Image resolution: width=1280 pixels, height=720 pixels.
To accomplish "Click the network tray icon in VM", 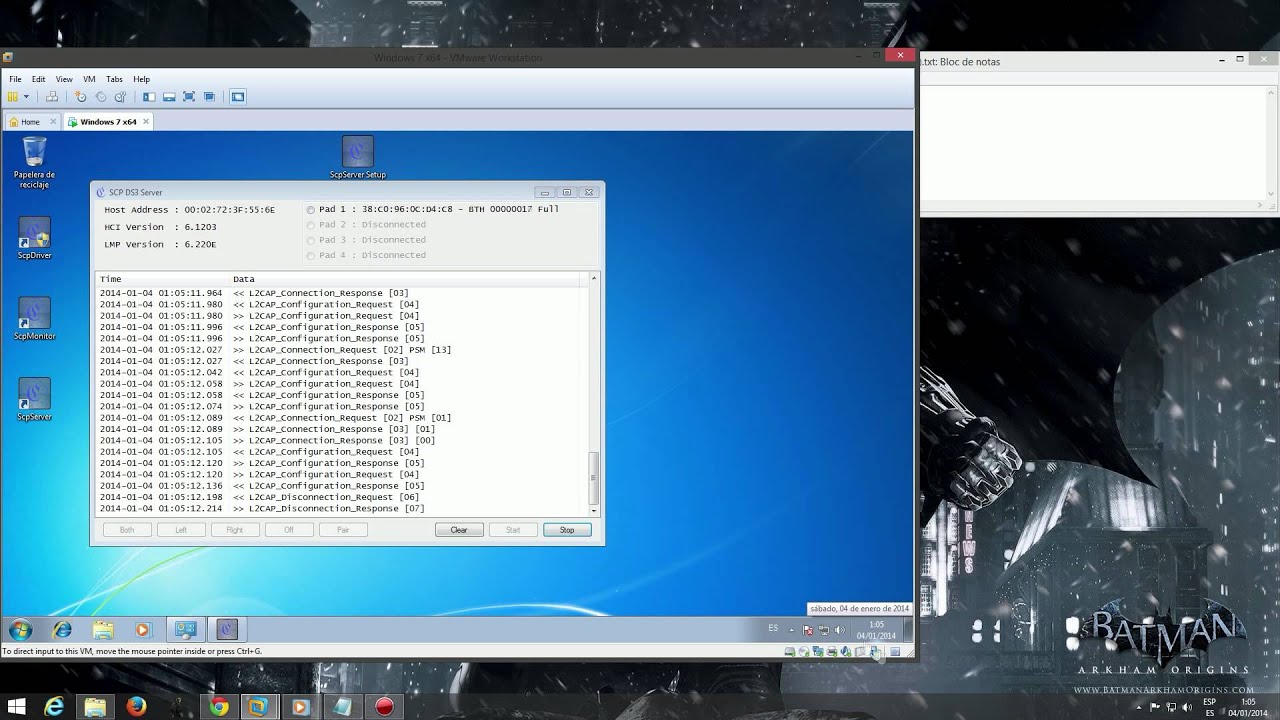I will (x=823, y=630).
